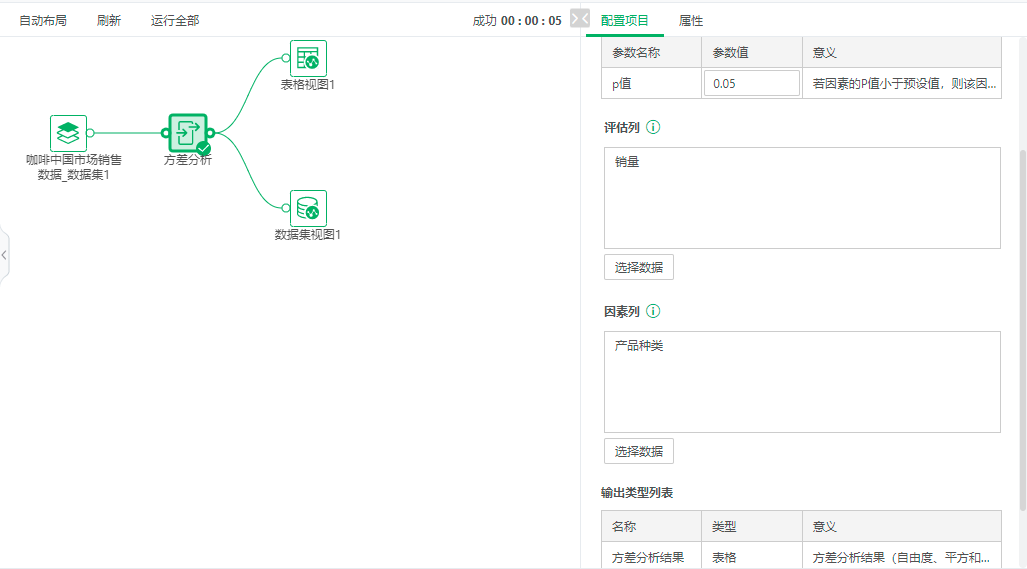The width and height of the screenshot is (1027, 569).
Task: Click the 输出类型列表 section heading
Action: tap(637, 492)
